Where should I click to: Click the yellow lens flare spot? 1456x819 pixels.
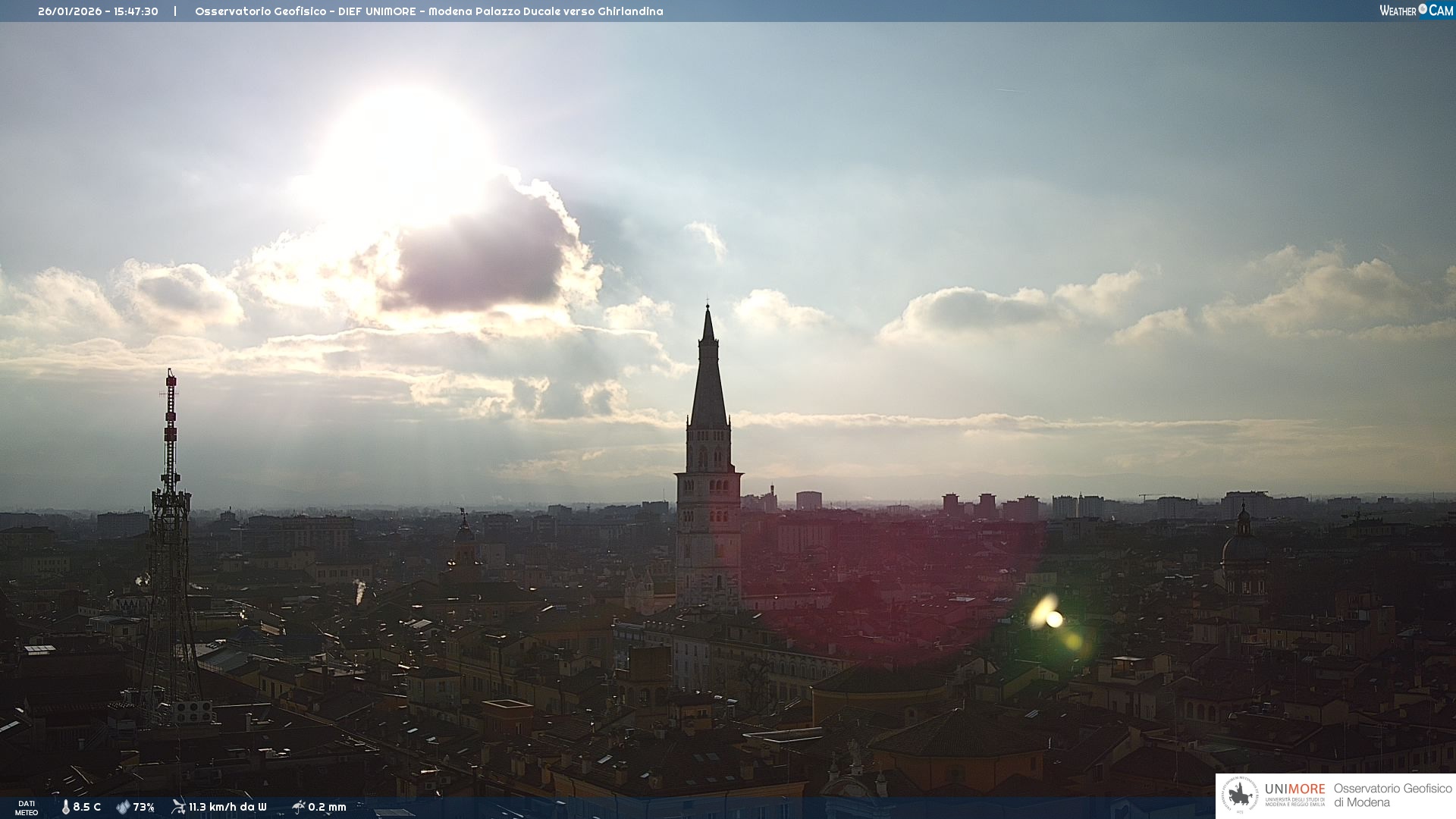(1054, 619)
